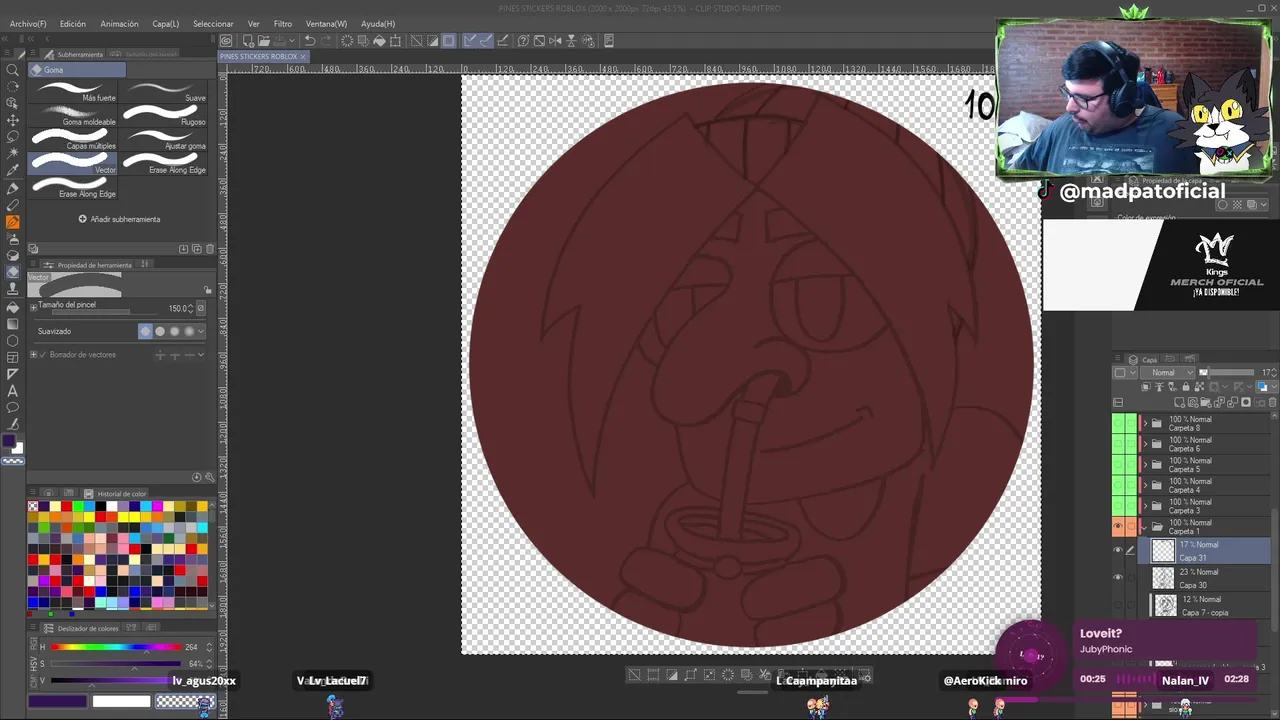Expand Carpeta 6 folder arrow
The image size is (1280, 720).
(x=1145, y=445)
